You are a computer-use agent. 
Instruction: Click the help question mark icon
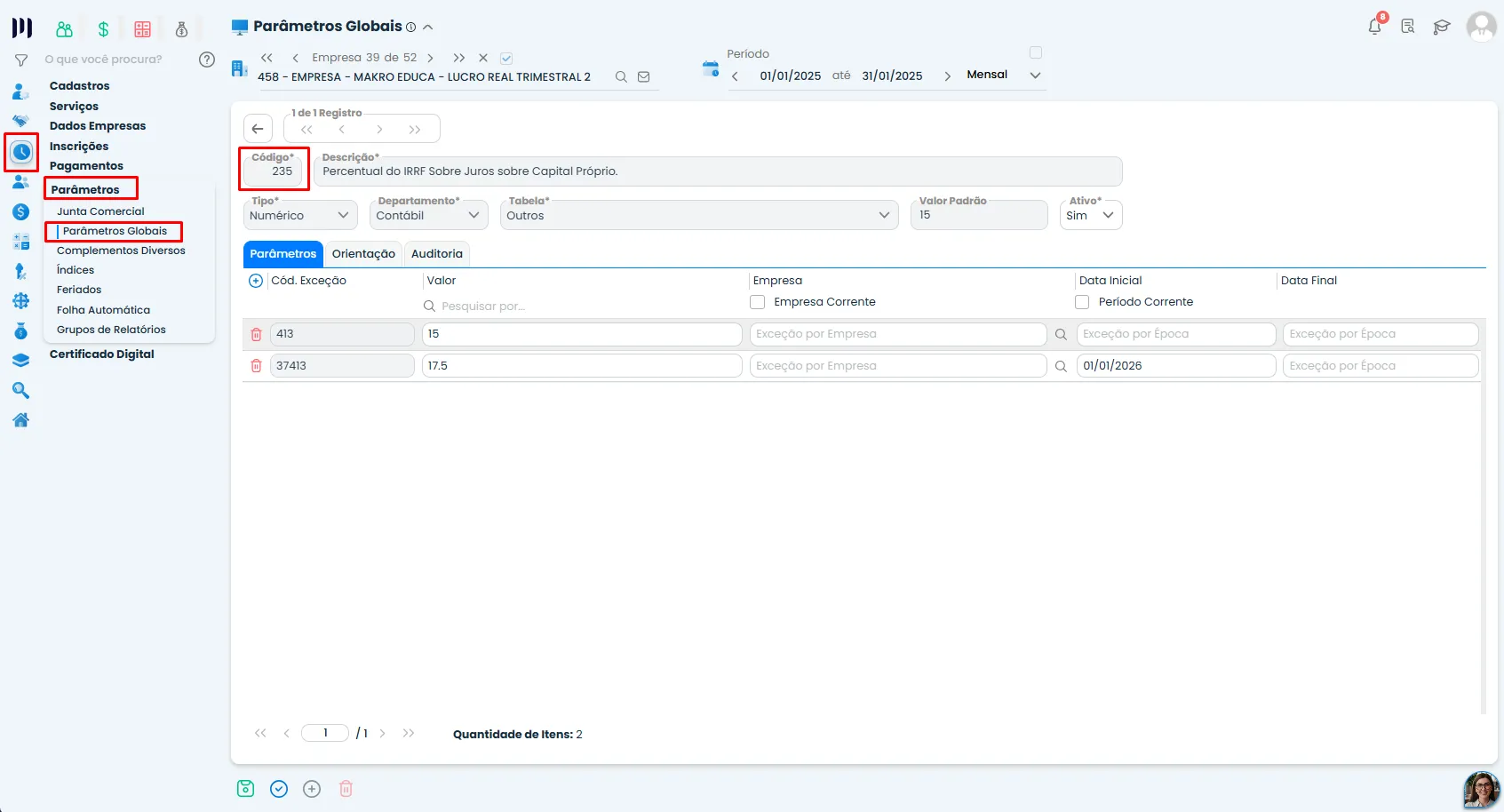pyautogui.click(x=207, y=60)
